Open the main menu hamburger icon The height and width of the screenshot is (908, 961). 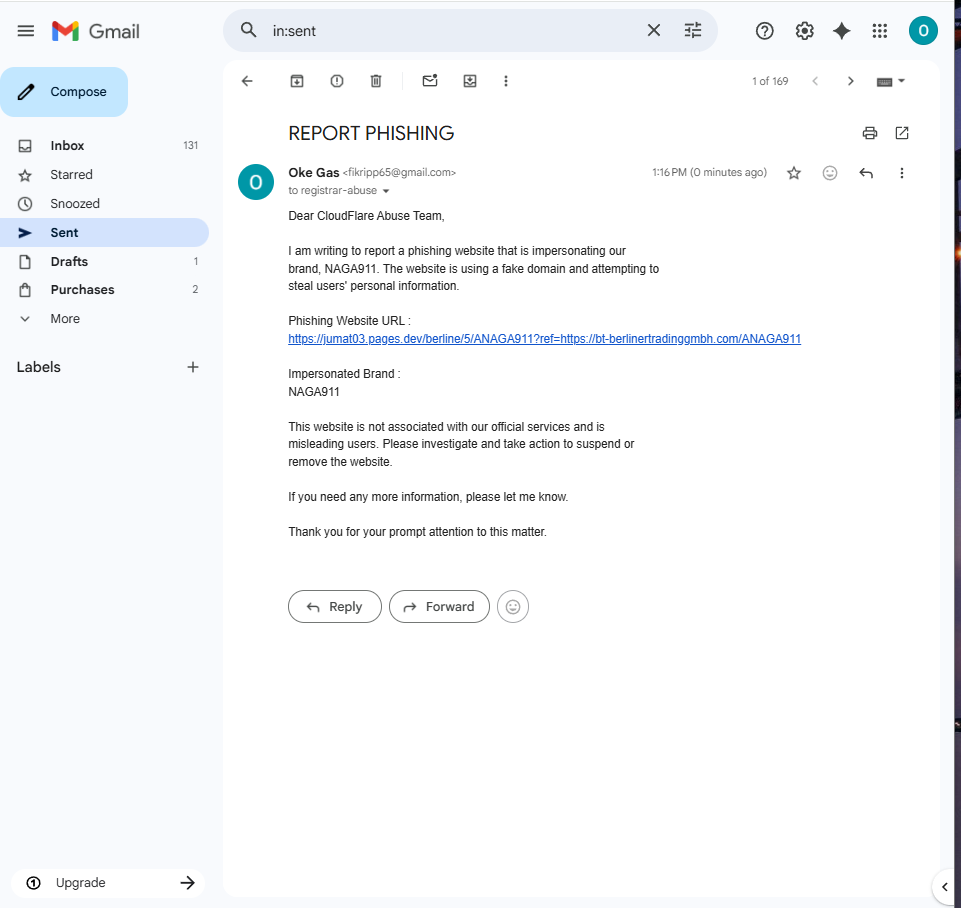point(26,31)
